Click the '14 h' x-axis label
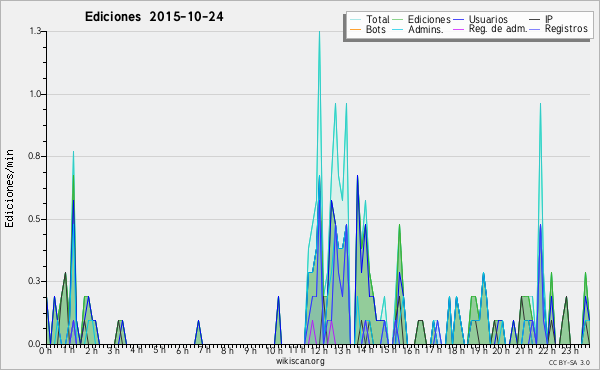600x370 pixels. pyautogui.click(x=365, y=350)
